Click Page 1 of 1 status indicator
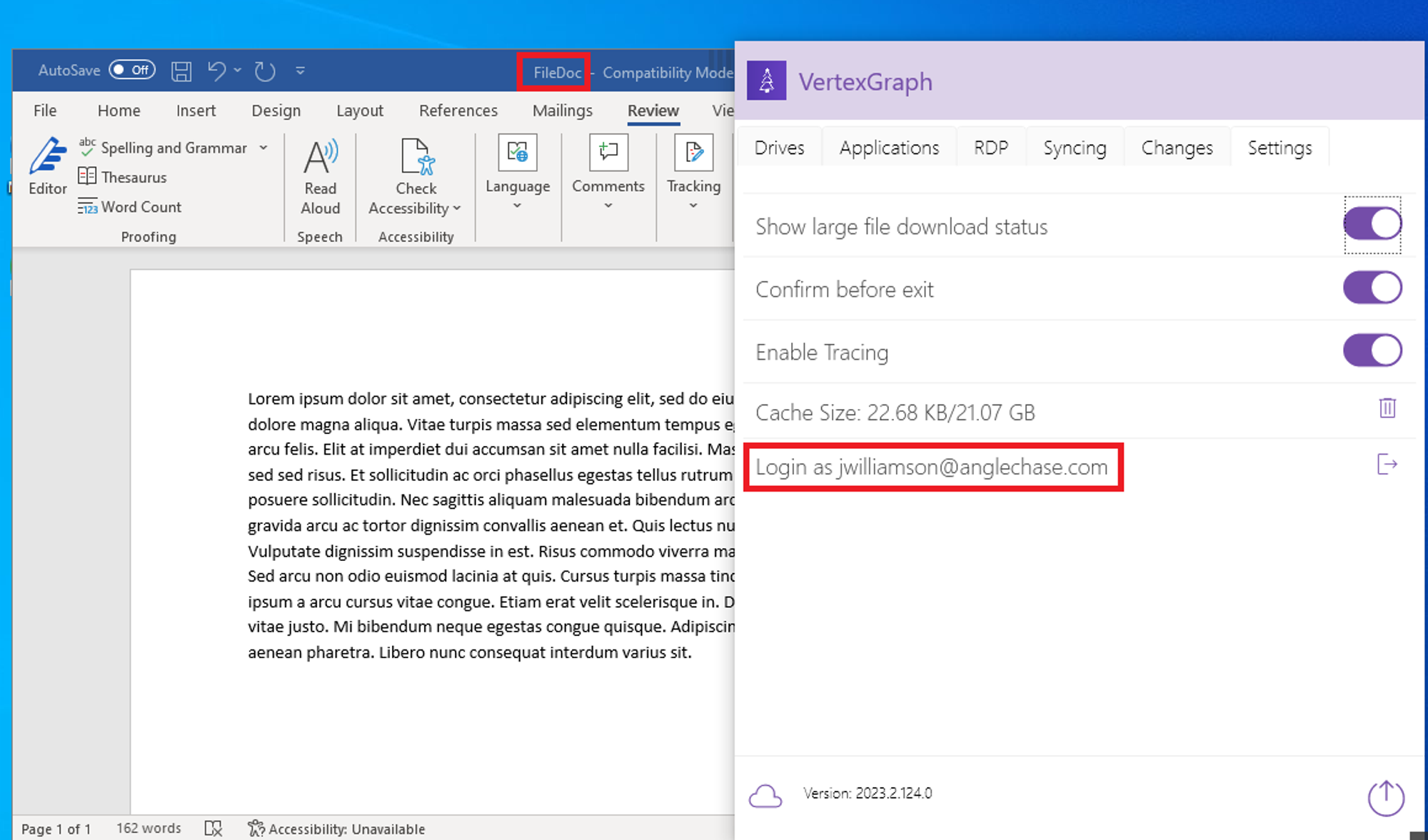The image size is (1428, 840). (56, 829)
